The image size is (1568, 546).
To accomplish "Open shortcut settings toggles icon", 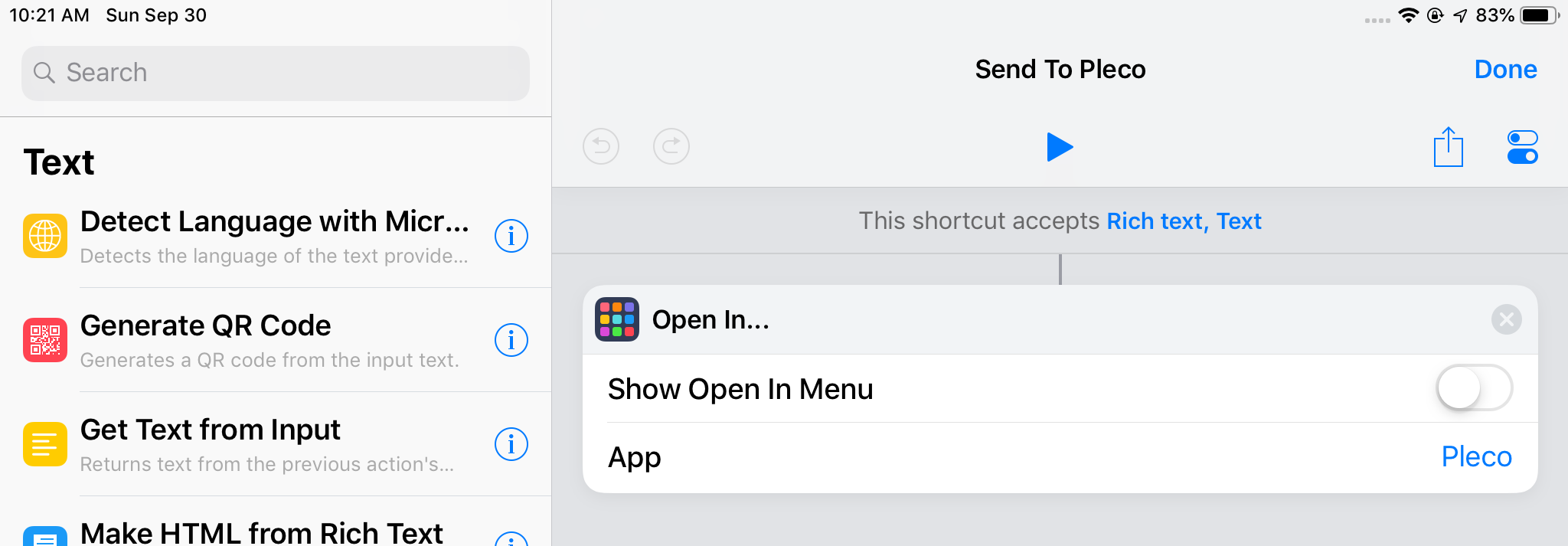I will pyautogui.click(x=1522, y=147).
